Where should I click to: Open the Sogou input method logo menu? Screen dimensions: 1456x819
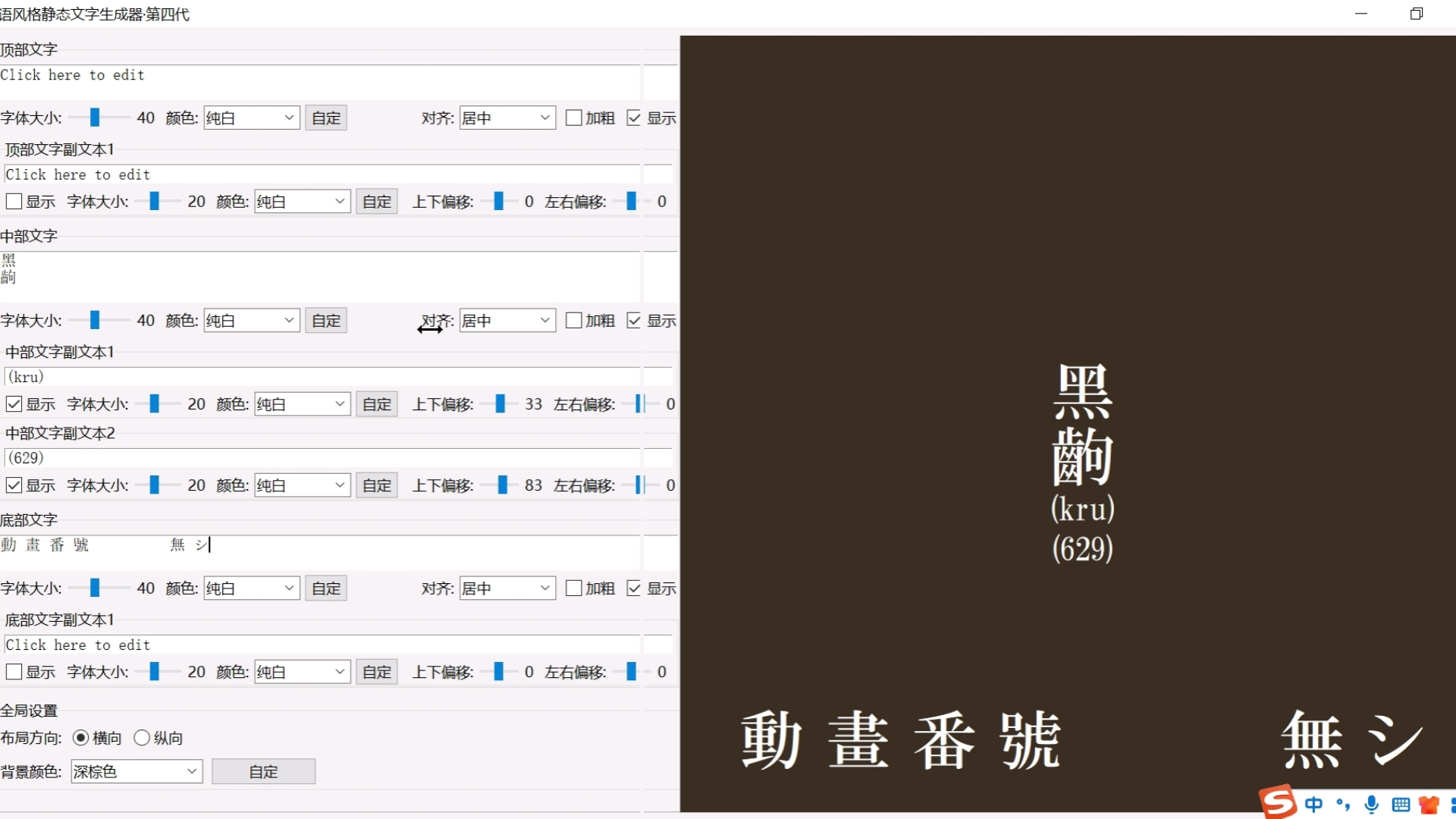point(1279,802)
